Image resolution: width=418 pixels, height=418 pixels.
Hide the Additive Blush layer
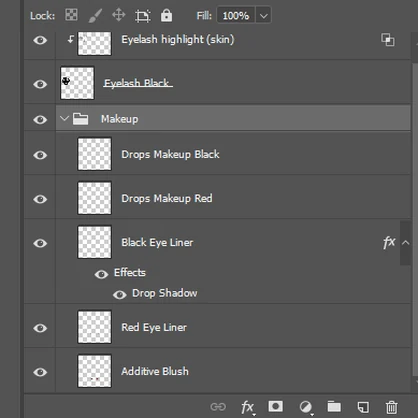40,372
